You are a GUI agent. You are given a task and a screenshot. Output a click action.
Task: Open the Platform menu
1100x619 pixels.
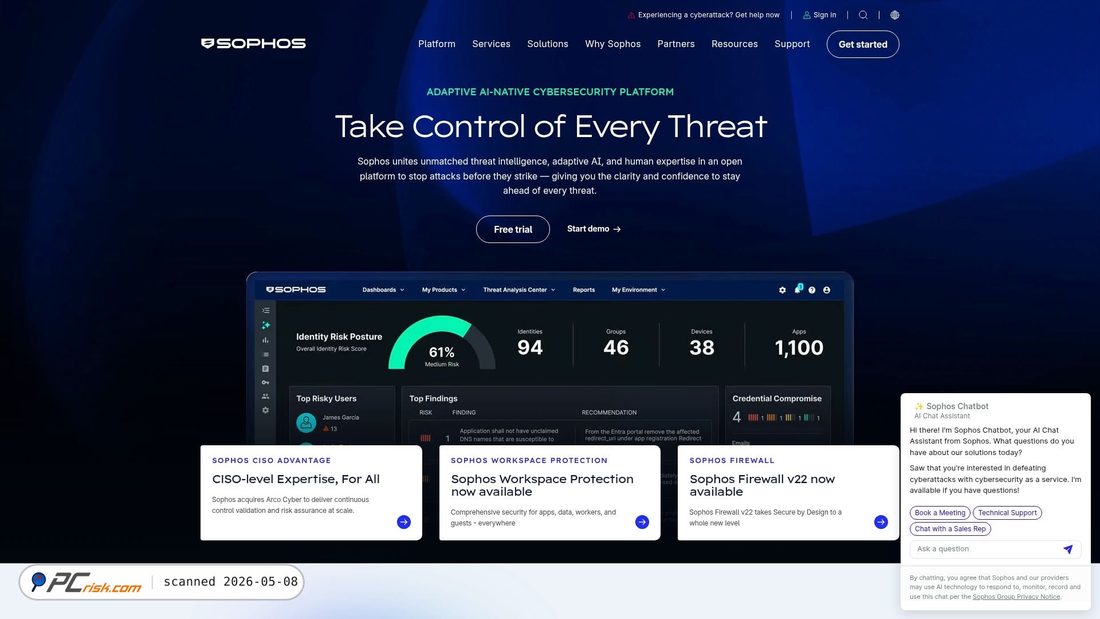(x=436, y=44)
